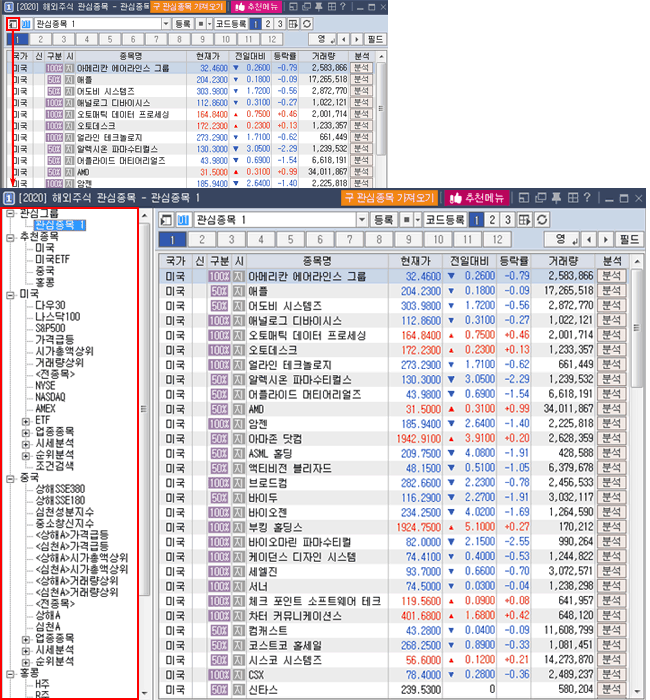Viewport: 650px width, 700px height.
Task: Expand the 조건검색-adjacent 순위분석 node under 미국
Action: coord(26,456)
